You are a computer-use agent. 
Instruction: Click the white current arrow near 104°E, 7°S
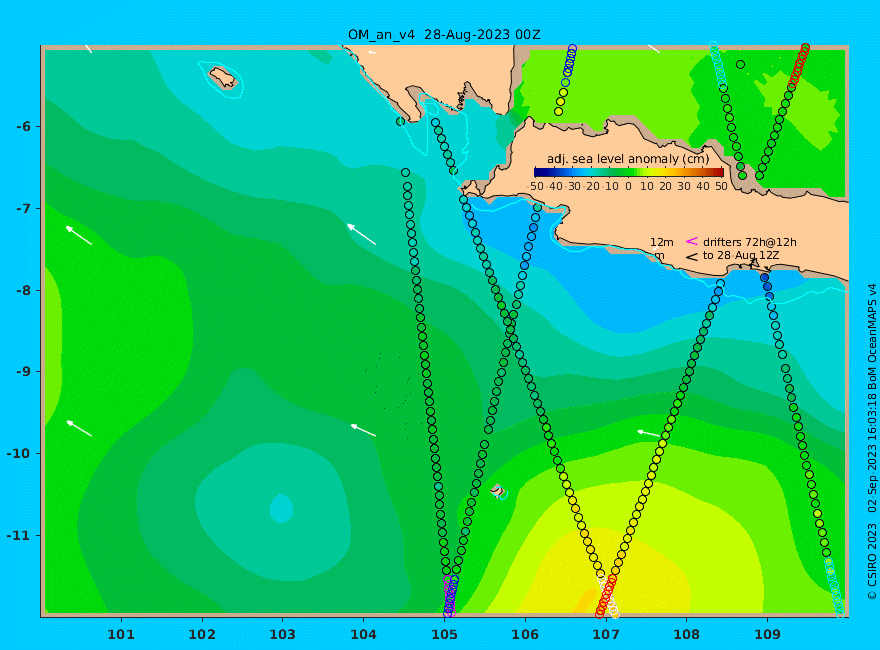(x=361, y=234)
